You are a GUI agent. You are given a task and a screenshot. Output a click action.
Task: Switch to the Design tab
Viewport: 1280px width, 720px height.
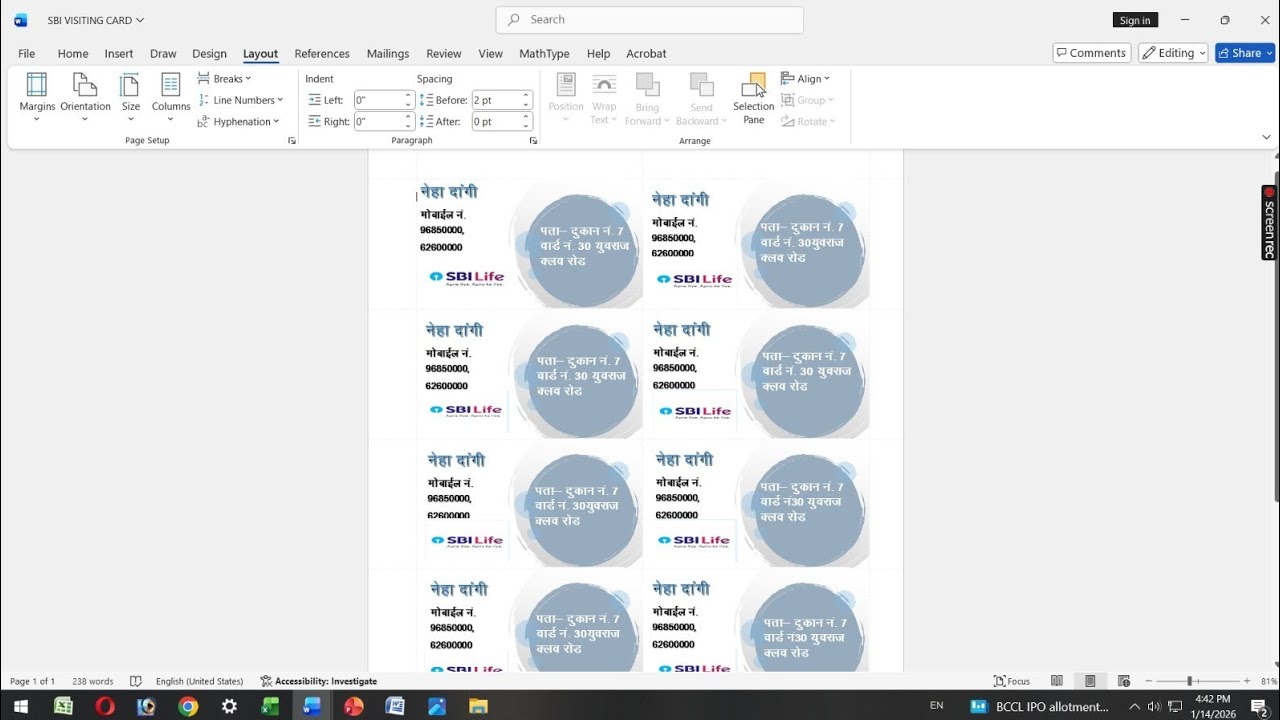210,54
